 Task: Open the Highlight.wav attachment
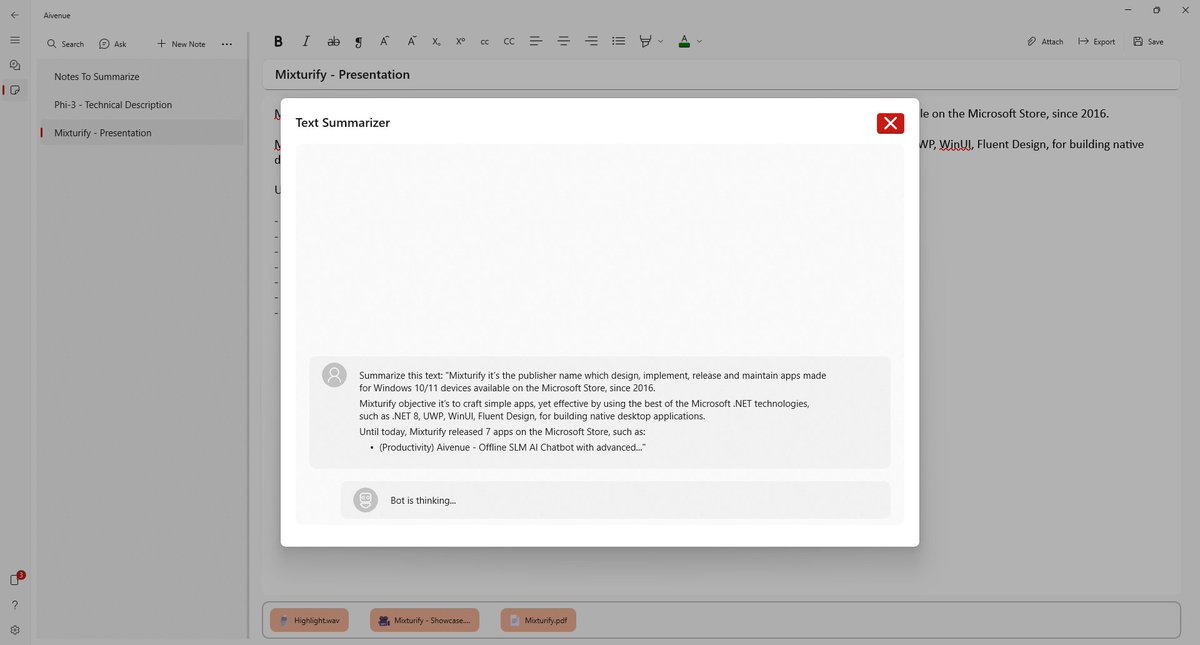[310, 620]
